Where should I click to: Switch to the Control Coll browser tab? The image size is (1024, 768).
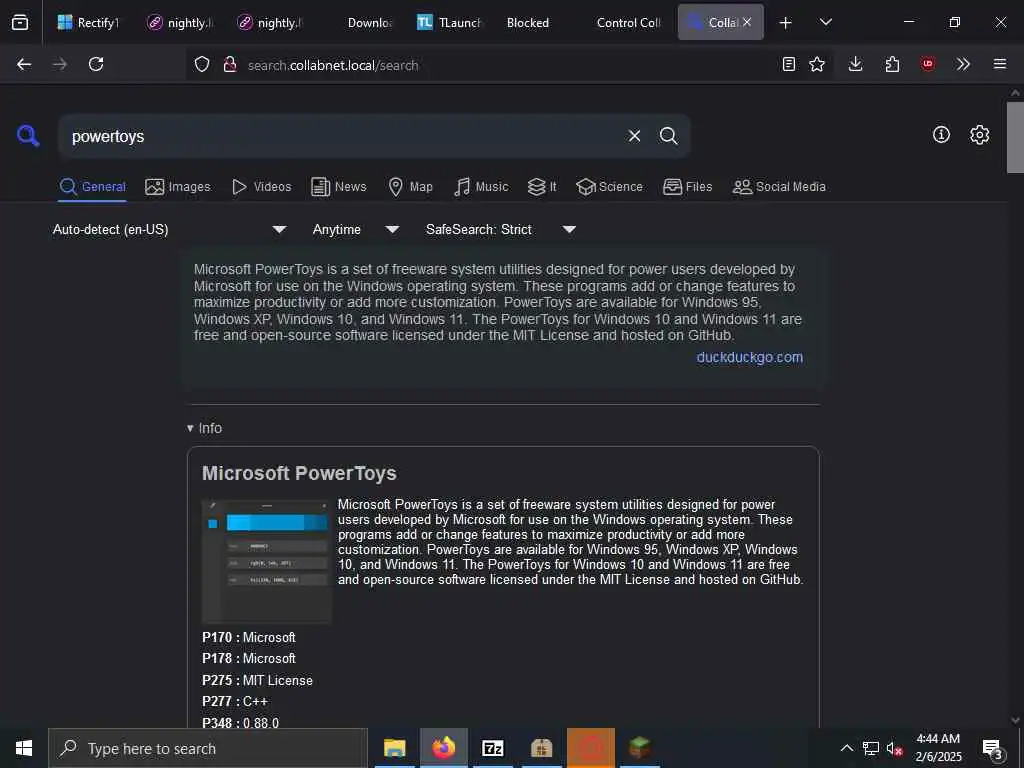coord(628,22)
